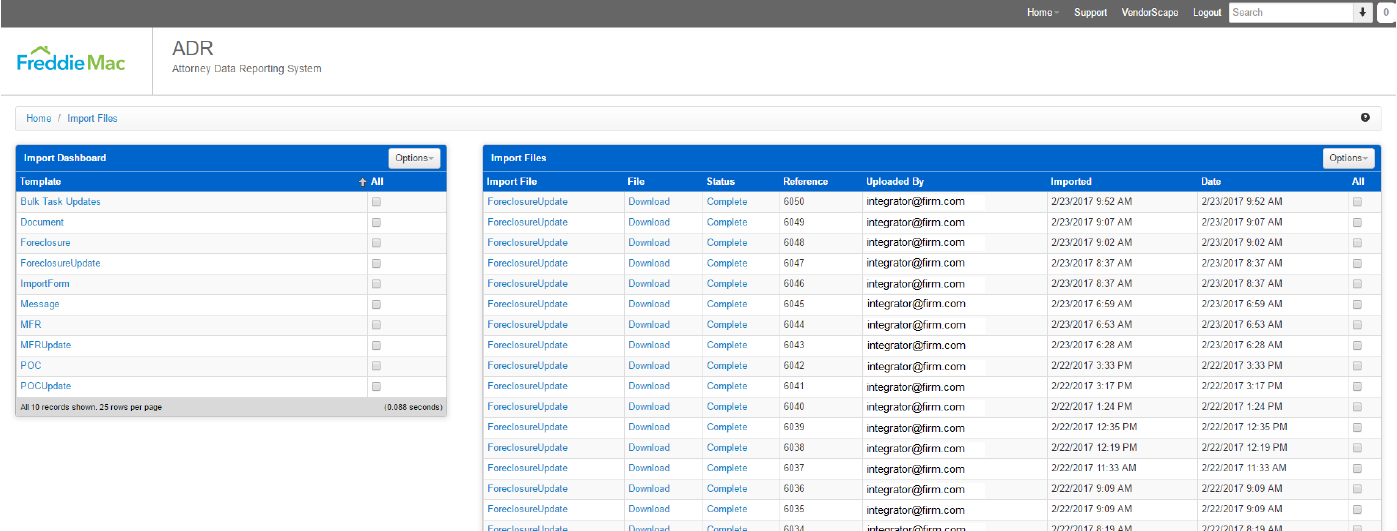
Task: Open the Foreclosure template
Action: (45, 243)
